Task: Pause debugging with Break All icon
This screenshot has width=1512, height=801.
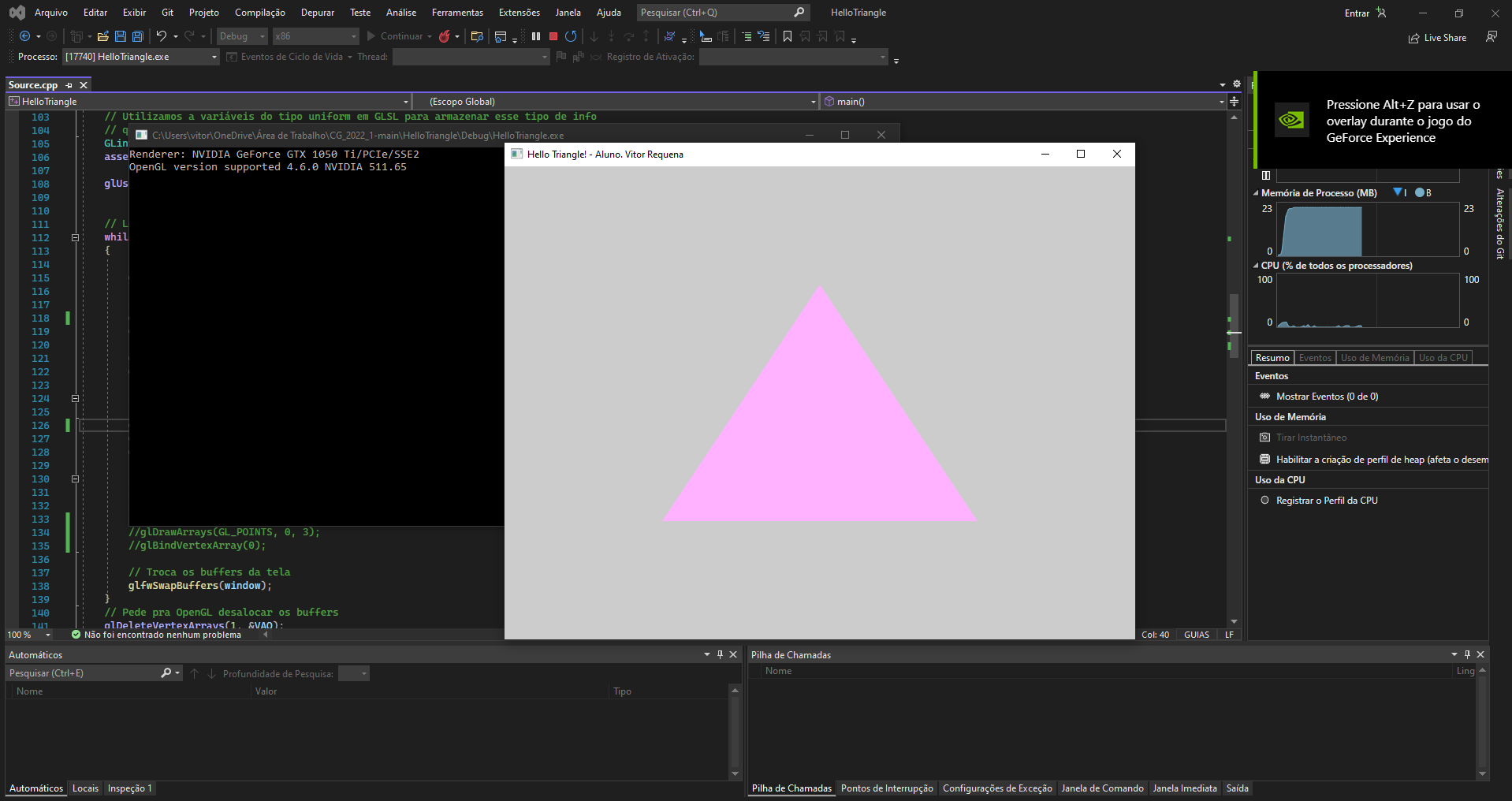Action: (536, 36)
